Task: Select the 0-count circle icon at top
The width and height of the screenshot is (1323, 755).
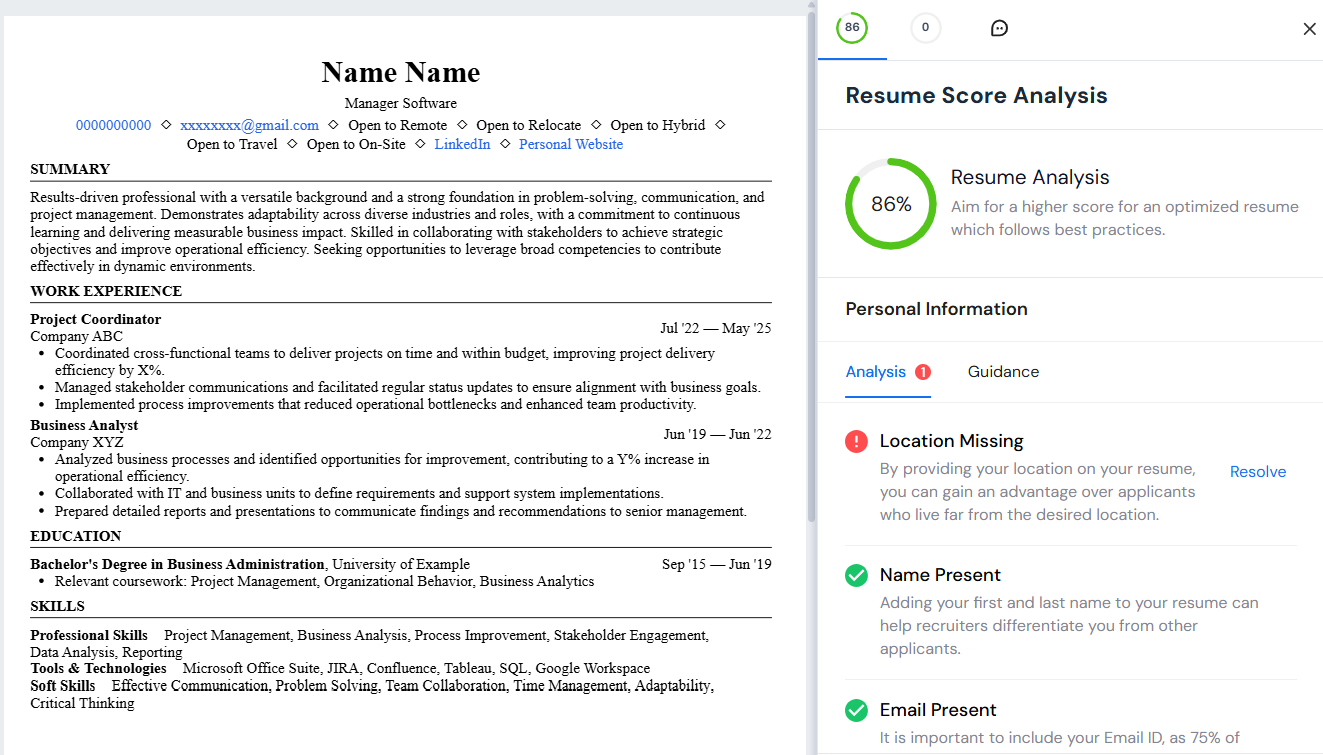Action: tap(925, 28)
